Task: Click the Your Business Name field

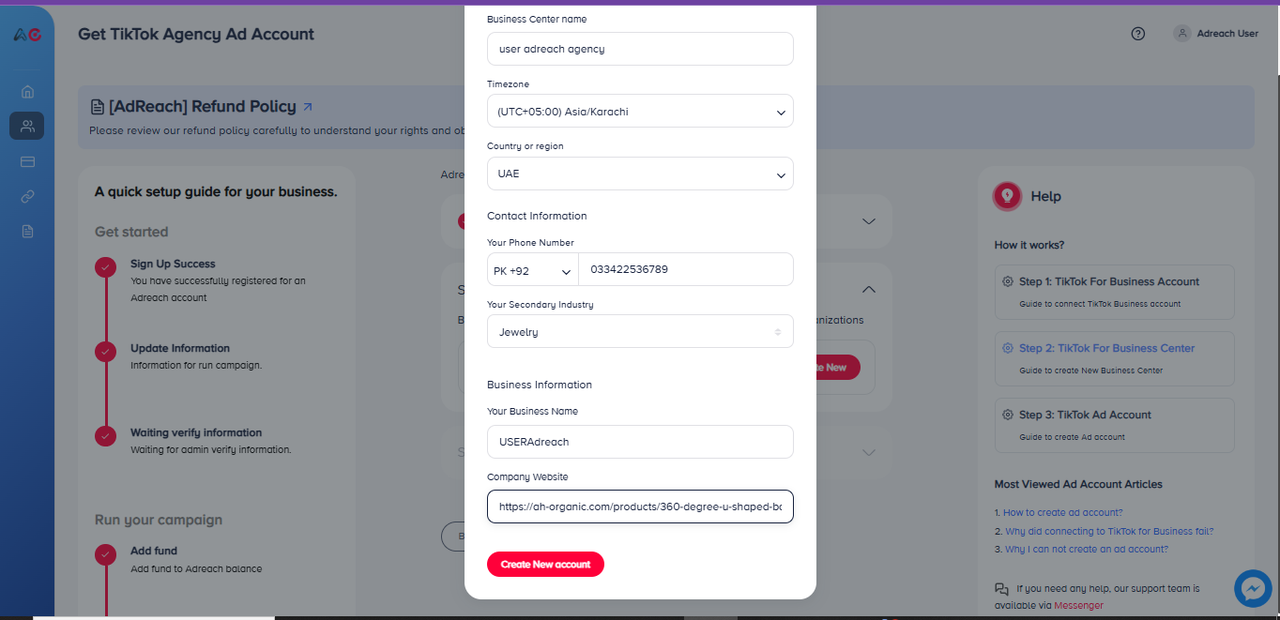Action: tap(640, 441)
